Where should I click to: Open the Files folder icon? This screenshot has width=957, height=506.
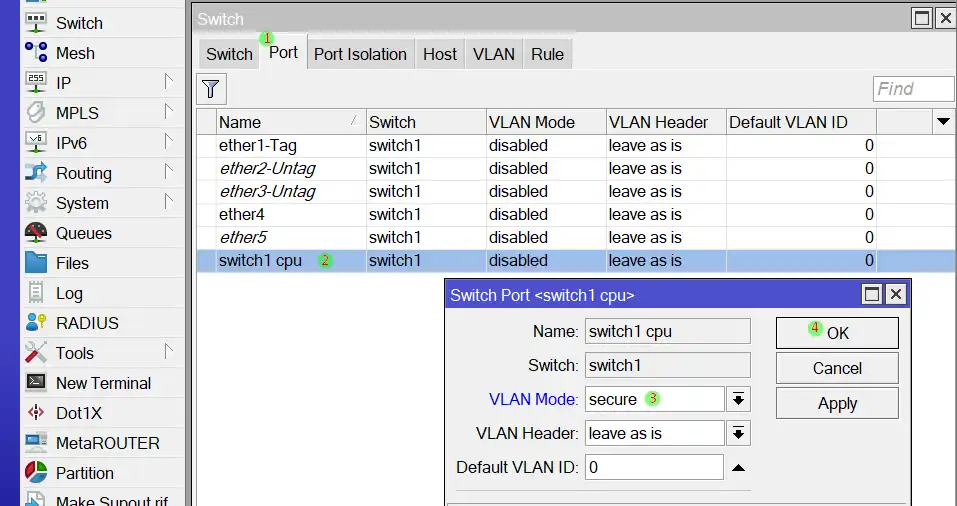(x=36, y=263)
